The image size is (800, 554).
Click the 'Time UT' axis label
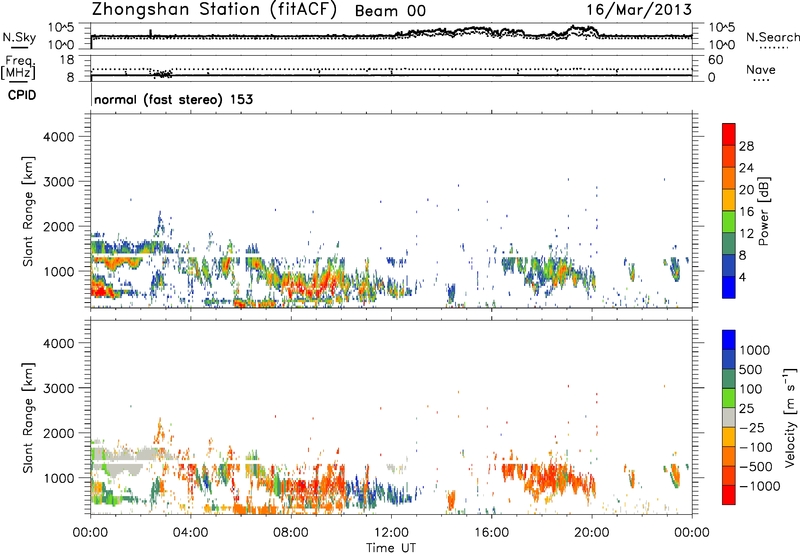point(391,548)
